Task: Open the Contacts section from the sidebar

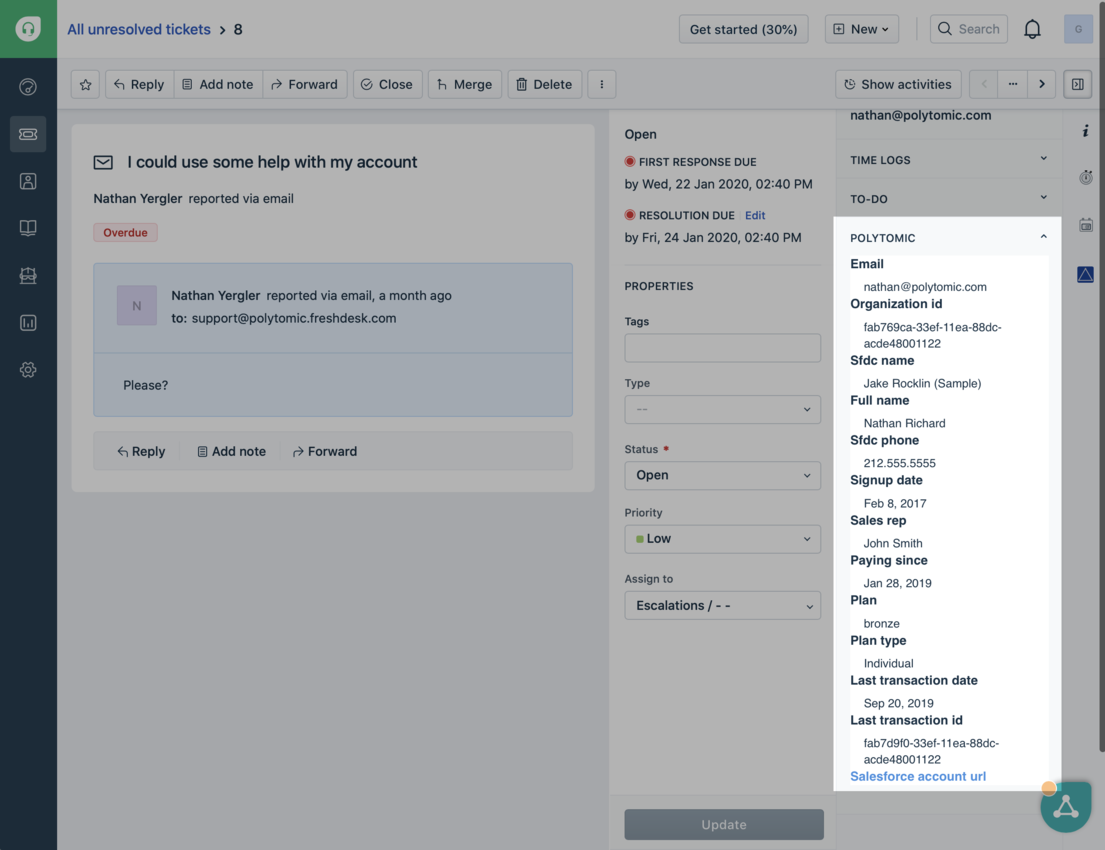Action: pos(27,181)
